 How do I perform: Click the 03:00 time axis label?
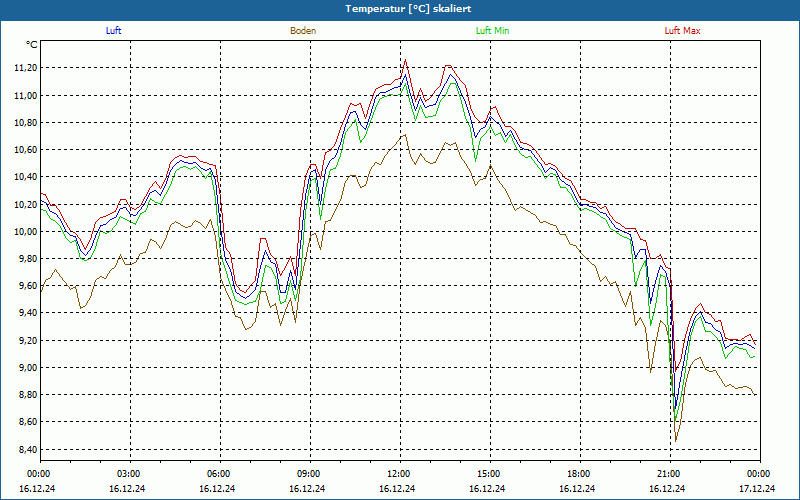point(130,474)
